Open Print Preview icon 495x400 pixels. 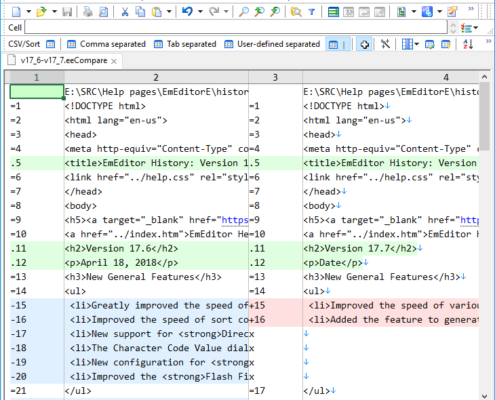104,12
